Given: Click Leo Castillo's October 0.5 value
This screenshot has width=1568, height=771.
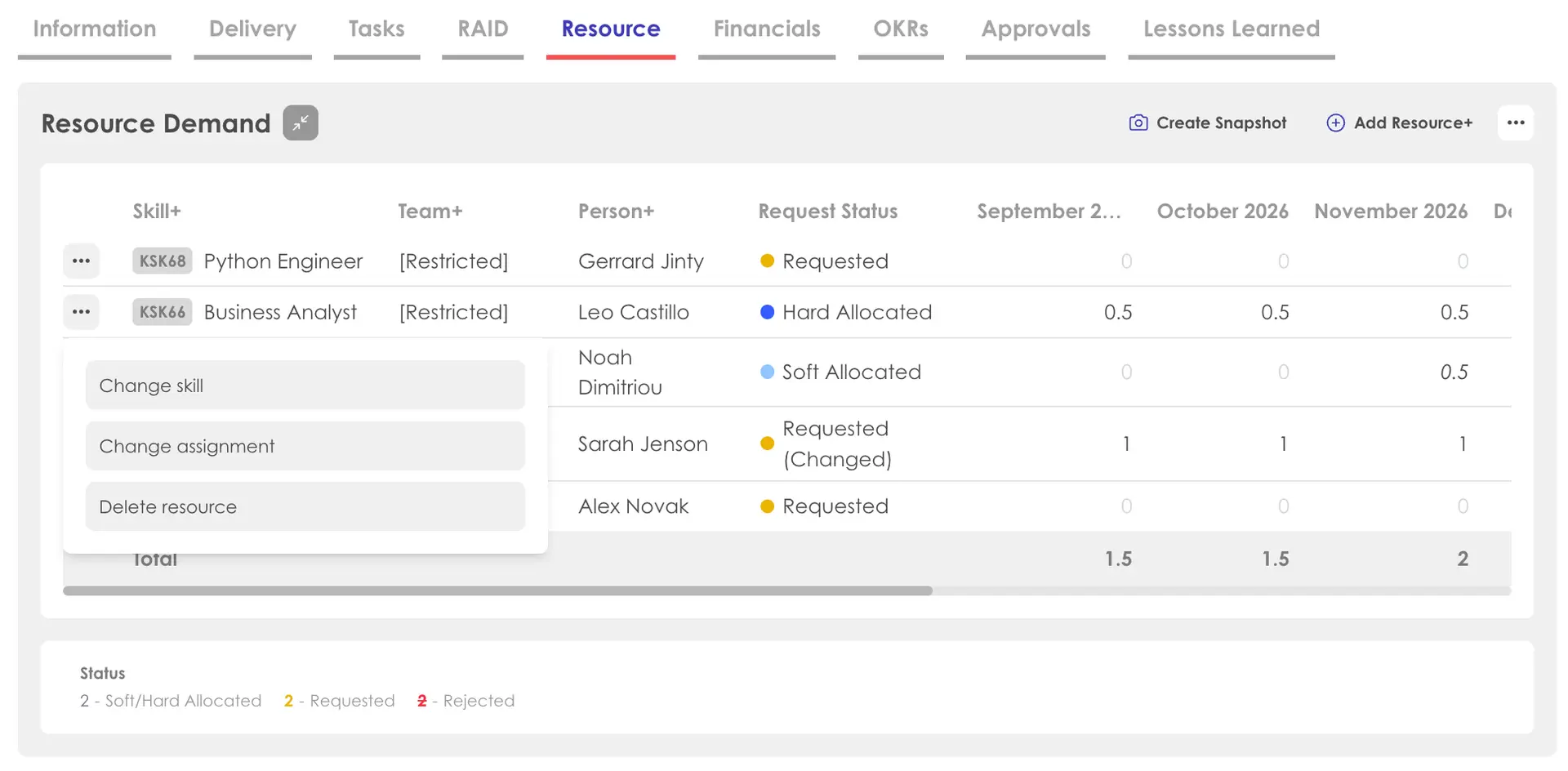Looking at the screenshot, I should pyautogui.click(x=1275, y=312).
